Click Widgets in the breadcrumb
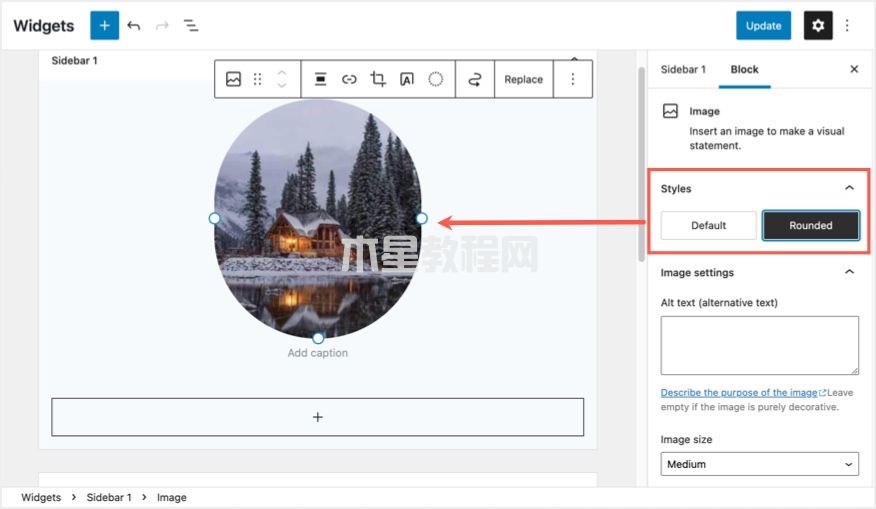Screen dimensions: 876x509 tap(41, 497)
